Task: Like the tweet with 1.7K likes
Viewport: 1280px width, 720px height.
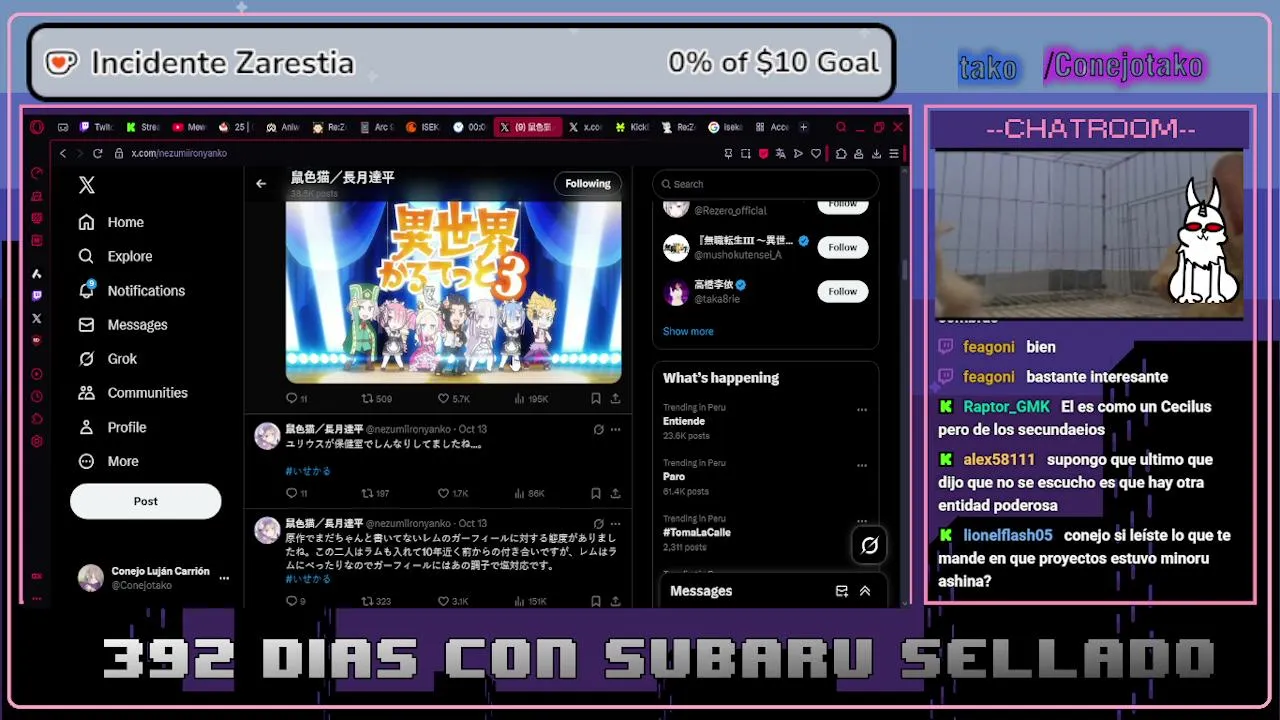Action: click(453, 493)
